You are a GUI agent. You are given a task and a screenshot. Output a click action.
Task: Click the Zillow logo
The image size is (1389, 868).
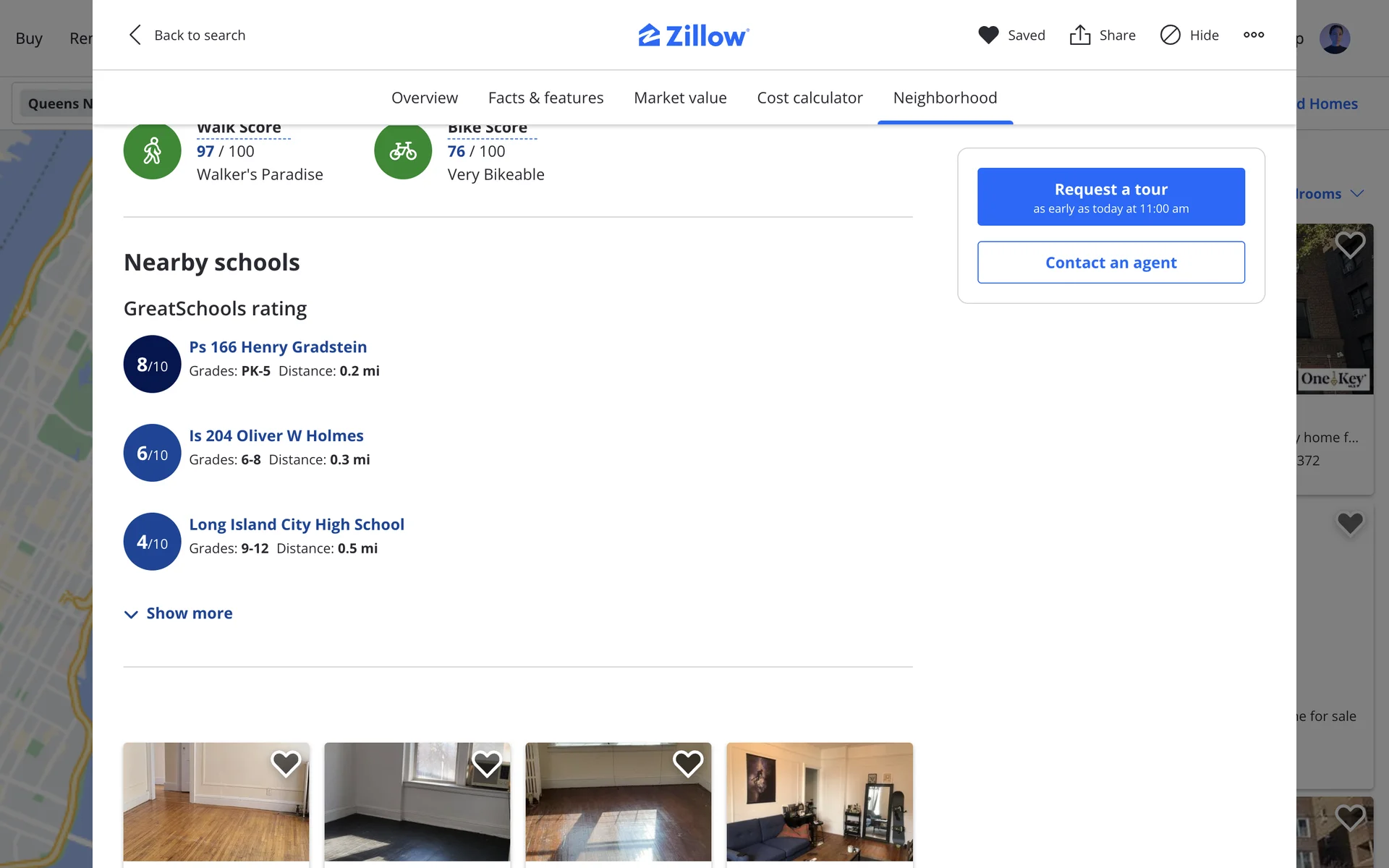coord(694,35)
